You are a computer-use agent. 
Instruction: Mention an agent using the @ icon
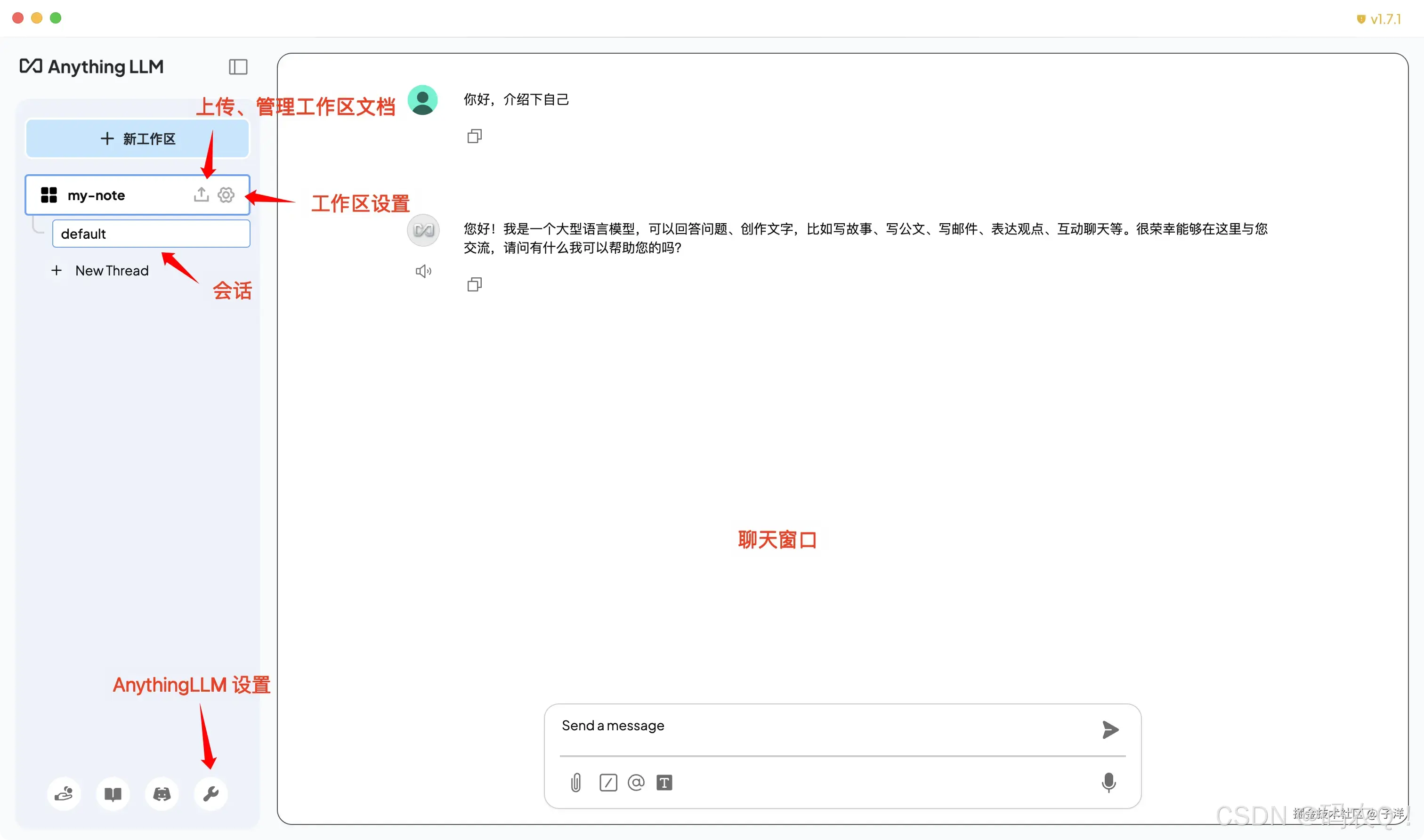pyautogui.click(x=636, y=783)
